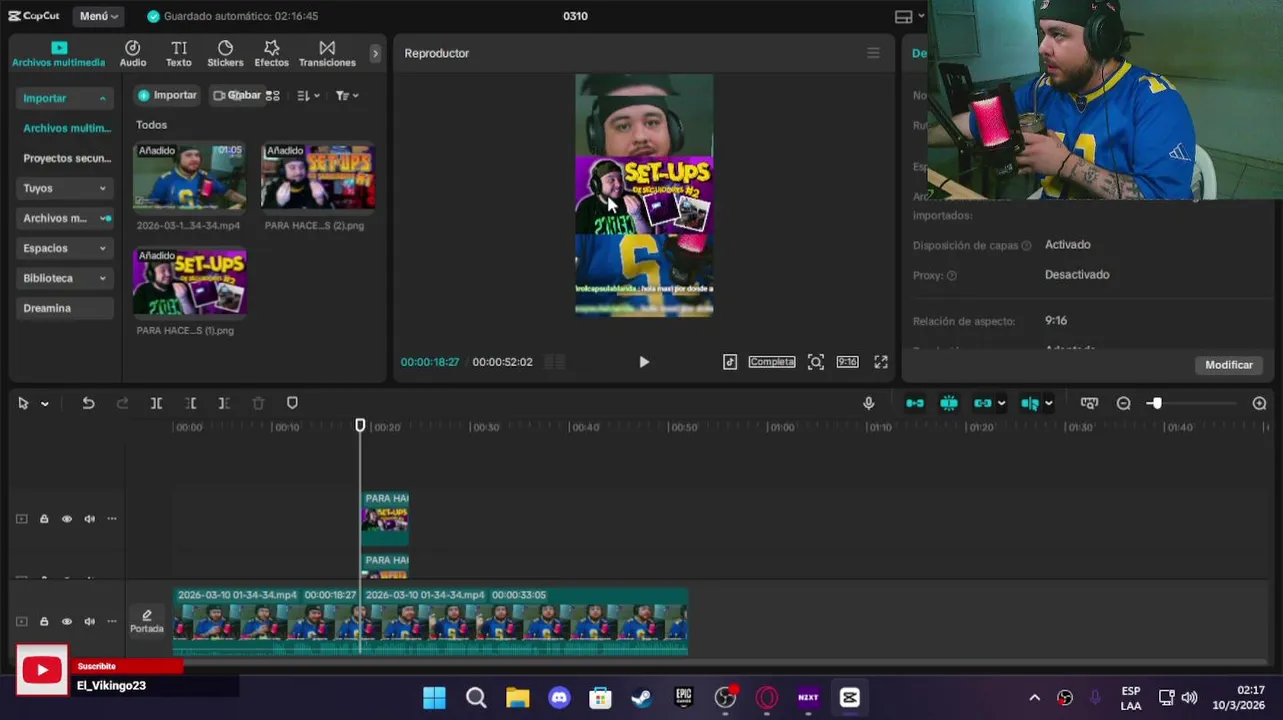Open the media sort dropdown
1283x720 pixels.
(x=308, y=96)
